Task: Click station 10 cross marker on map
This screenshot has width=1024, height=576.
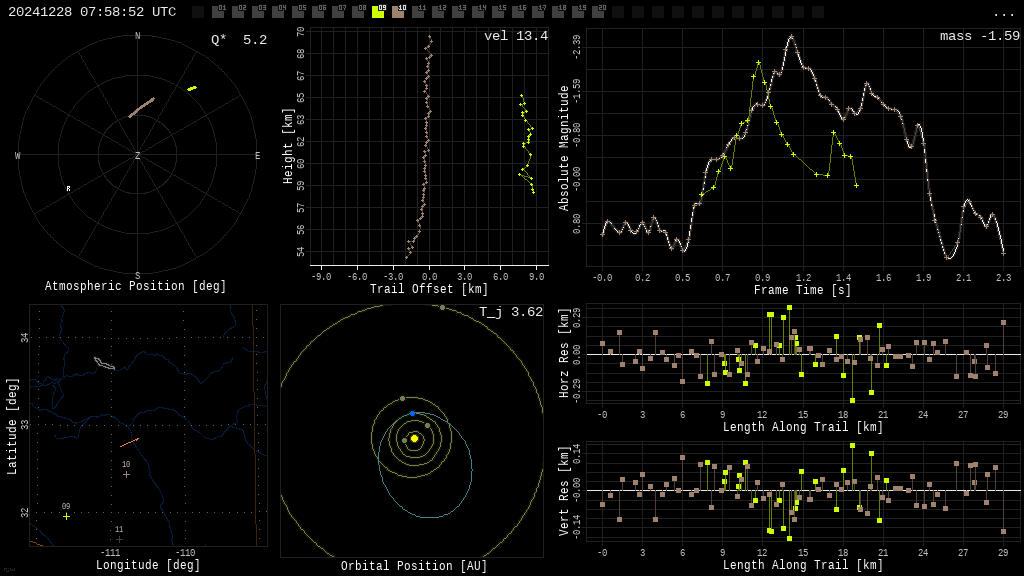Action: click(x=126, y=474)
